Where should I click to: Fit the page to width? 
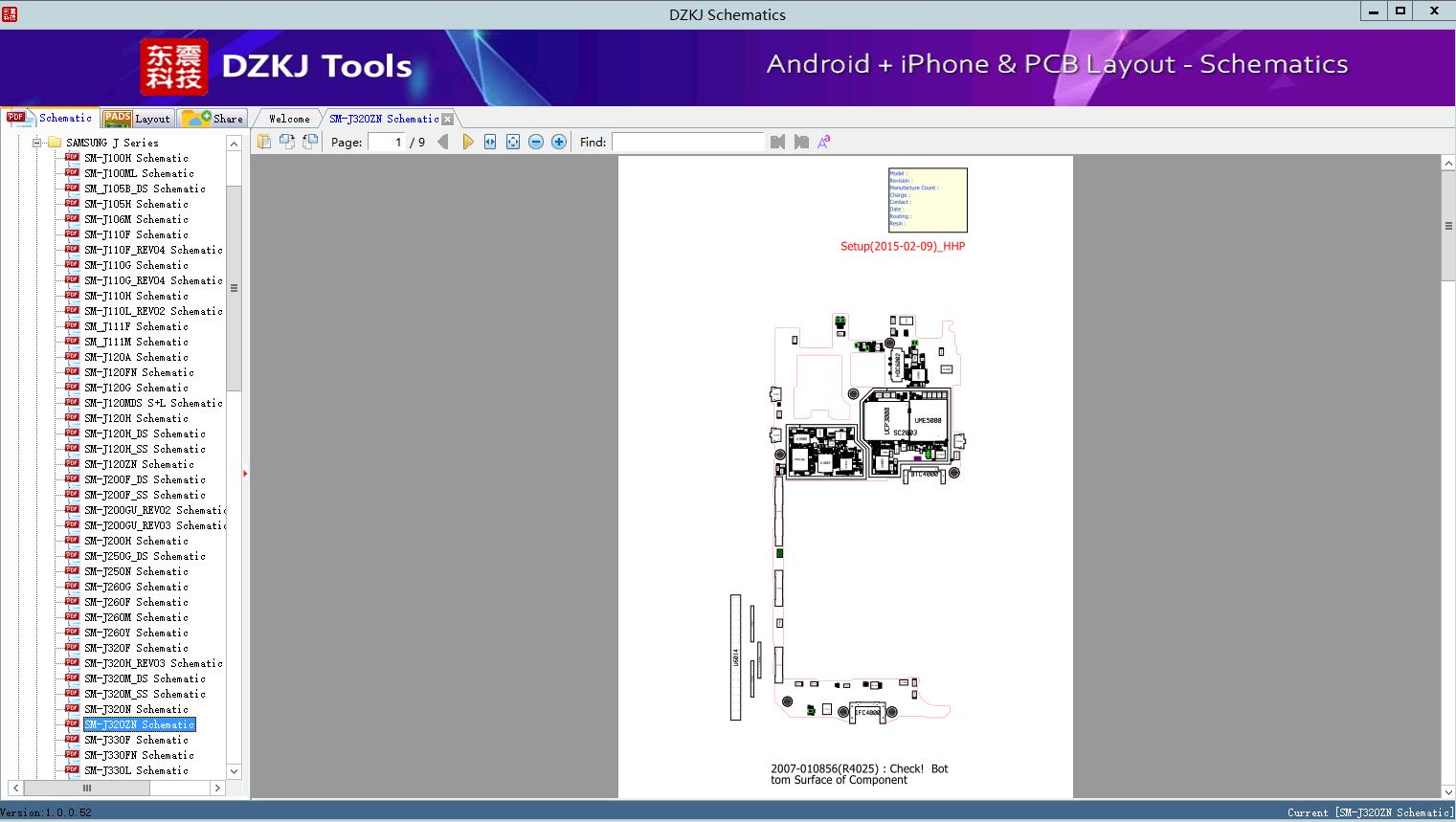pos(490,142)
